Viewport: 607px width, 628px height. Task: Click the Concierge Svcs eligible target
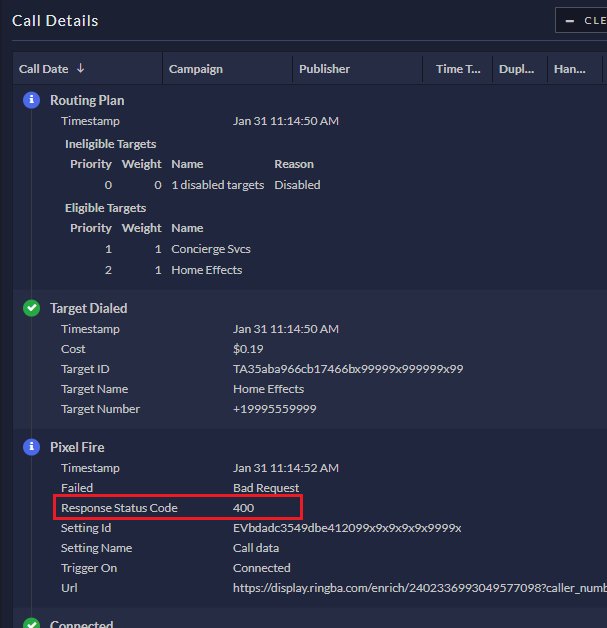click(x=211, y=249)
